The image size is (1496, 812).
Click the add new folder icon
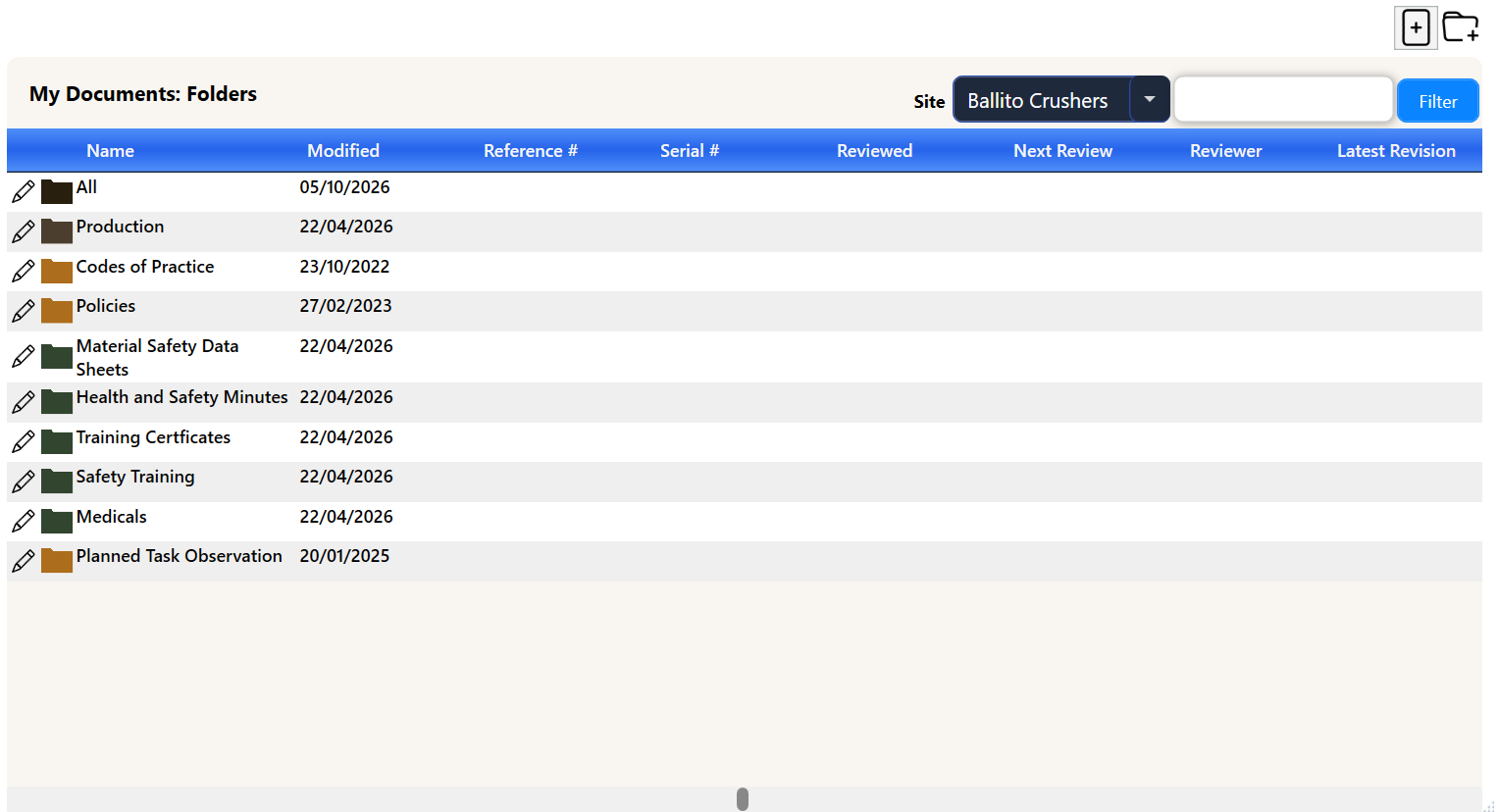(1461, 27)
